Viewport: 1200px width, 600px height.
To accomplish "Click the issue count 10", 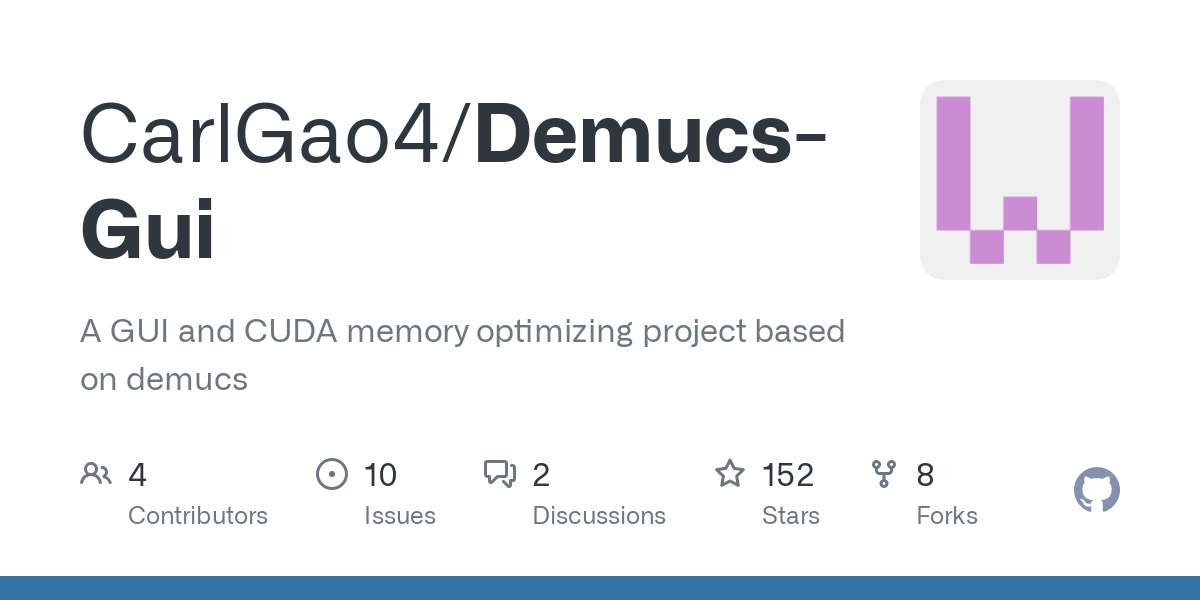I will 381,475.
